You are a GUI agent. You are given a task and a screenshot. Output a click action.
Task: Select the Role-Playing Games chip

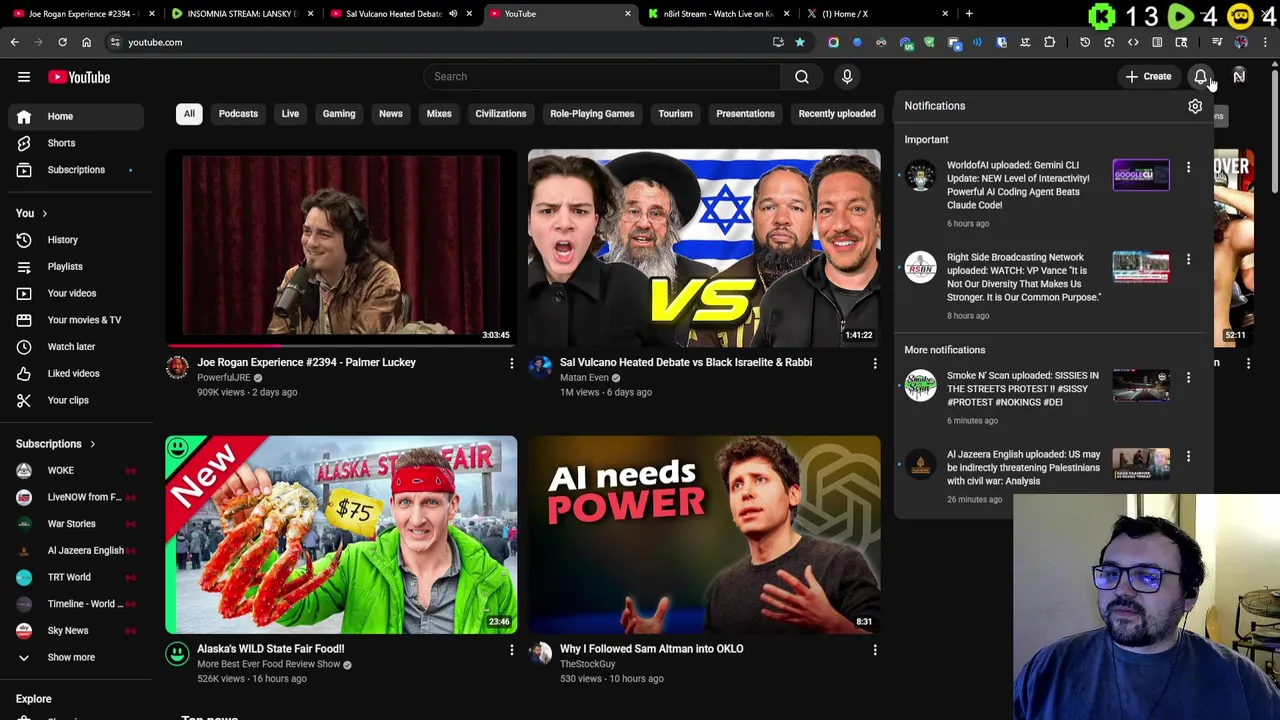(592, 114)
